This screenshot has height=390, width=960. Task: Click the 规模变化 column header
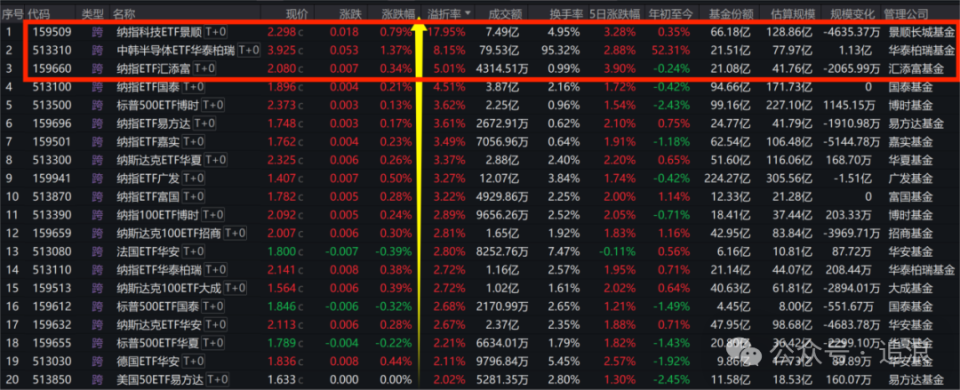click(853, 13)
